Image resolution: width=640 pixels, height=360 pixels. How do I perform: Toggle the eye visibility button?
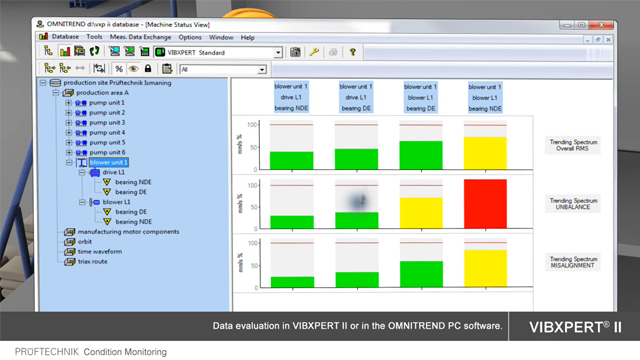tap(133, 69)
